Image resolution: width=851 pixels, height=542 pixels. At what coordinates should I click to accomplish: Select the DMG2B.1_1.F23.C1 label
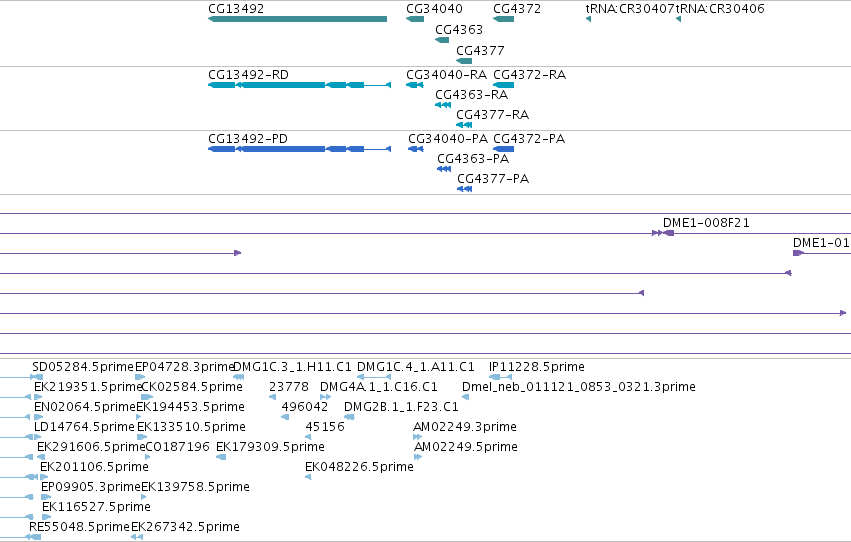(x=402, y=407)
